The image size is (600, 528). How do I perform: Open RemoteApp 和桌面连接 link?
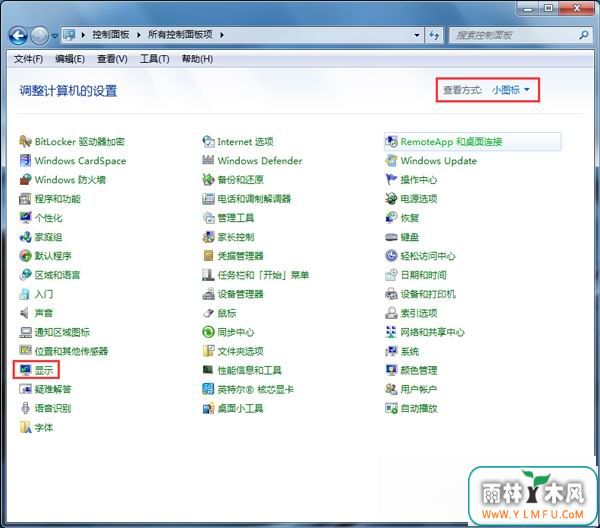(x=451, y=142)
